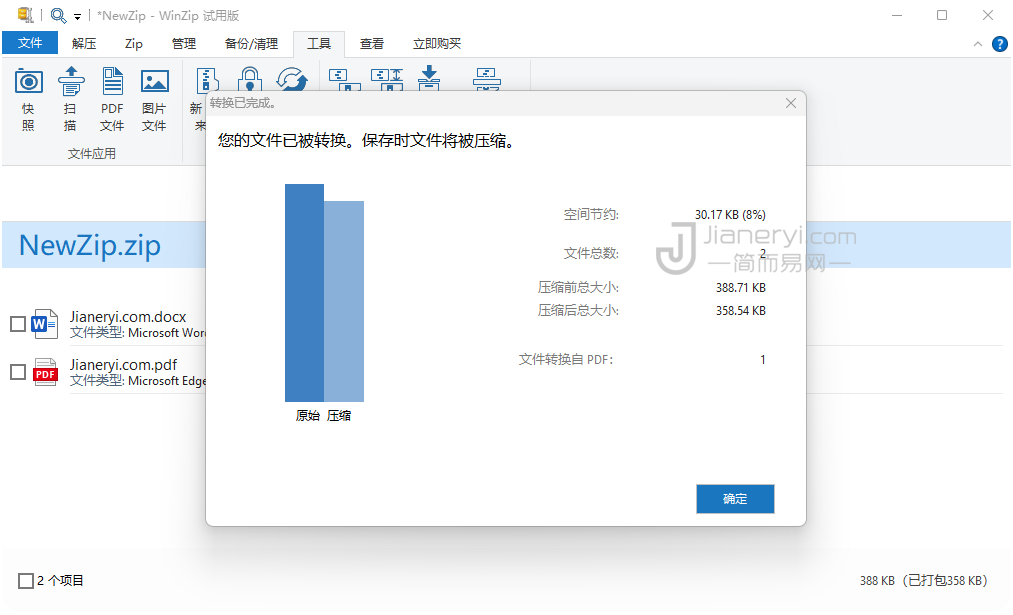Viewport: 1013px width, 615px height.
Task: Select the 工具 tab
Action: click(x=319, y=43)
